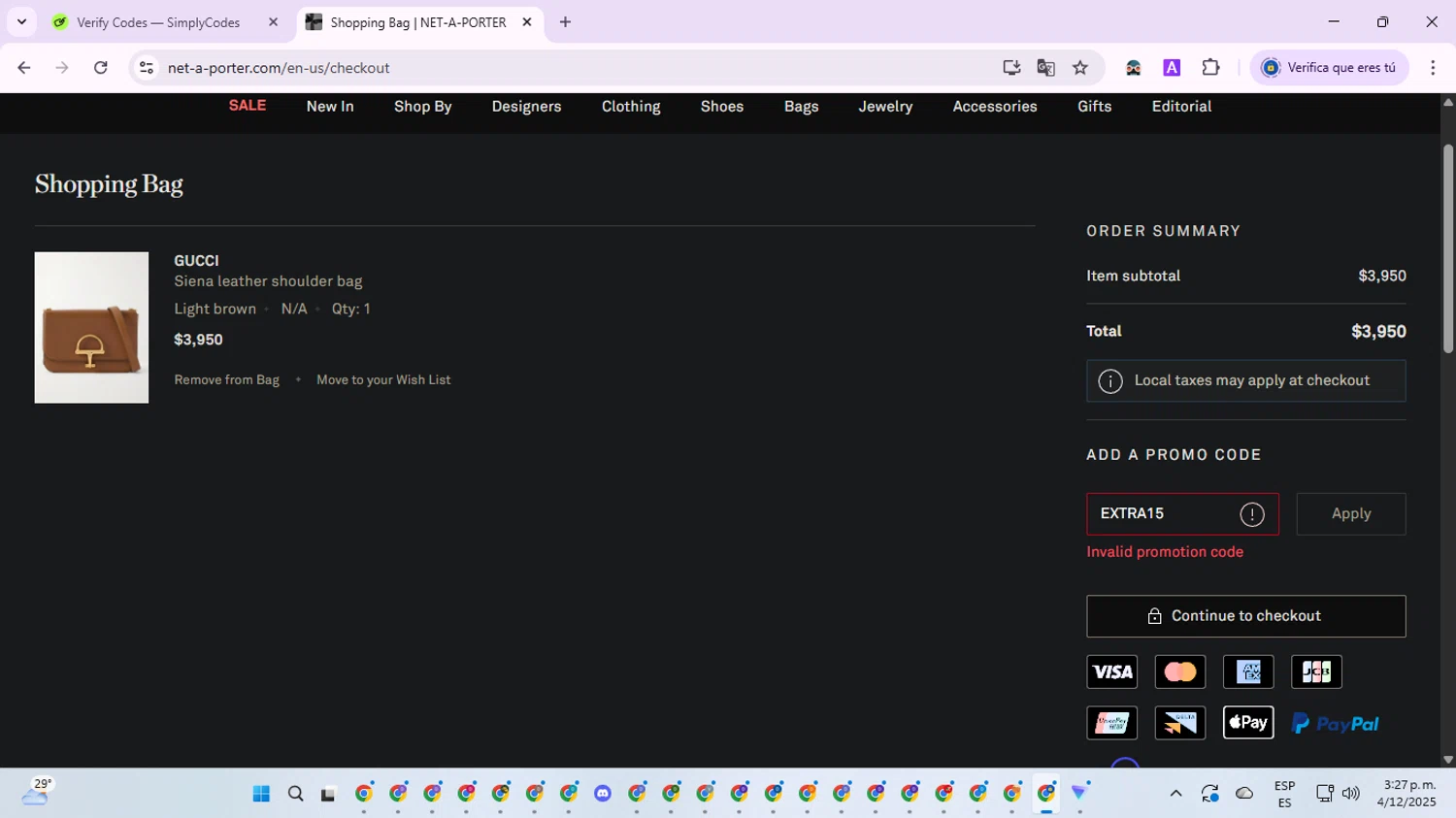
Task: Click Move to your Wish List
Action: (x=383, y=380)
